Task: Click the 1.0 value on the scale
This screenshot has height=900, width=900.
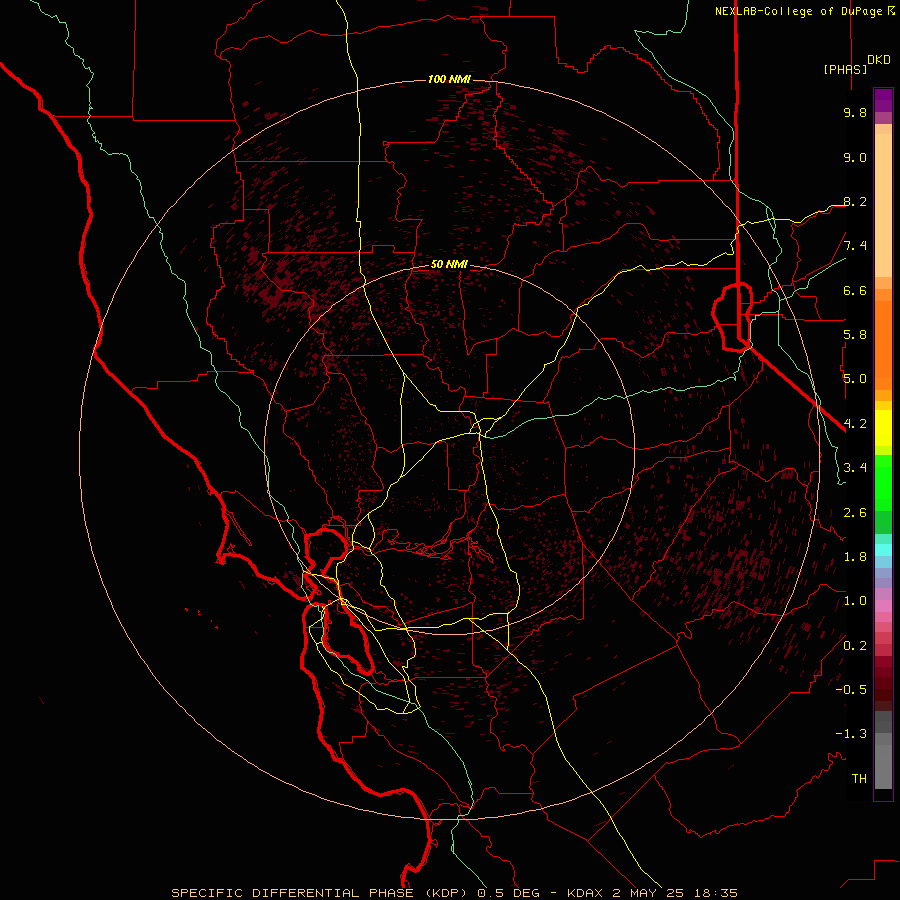Action: [x=855, y=601]
